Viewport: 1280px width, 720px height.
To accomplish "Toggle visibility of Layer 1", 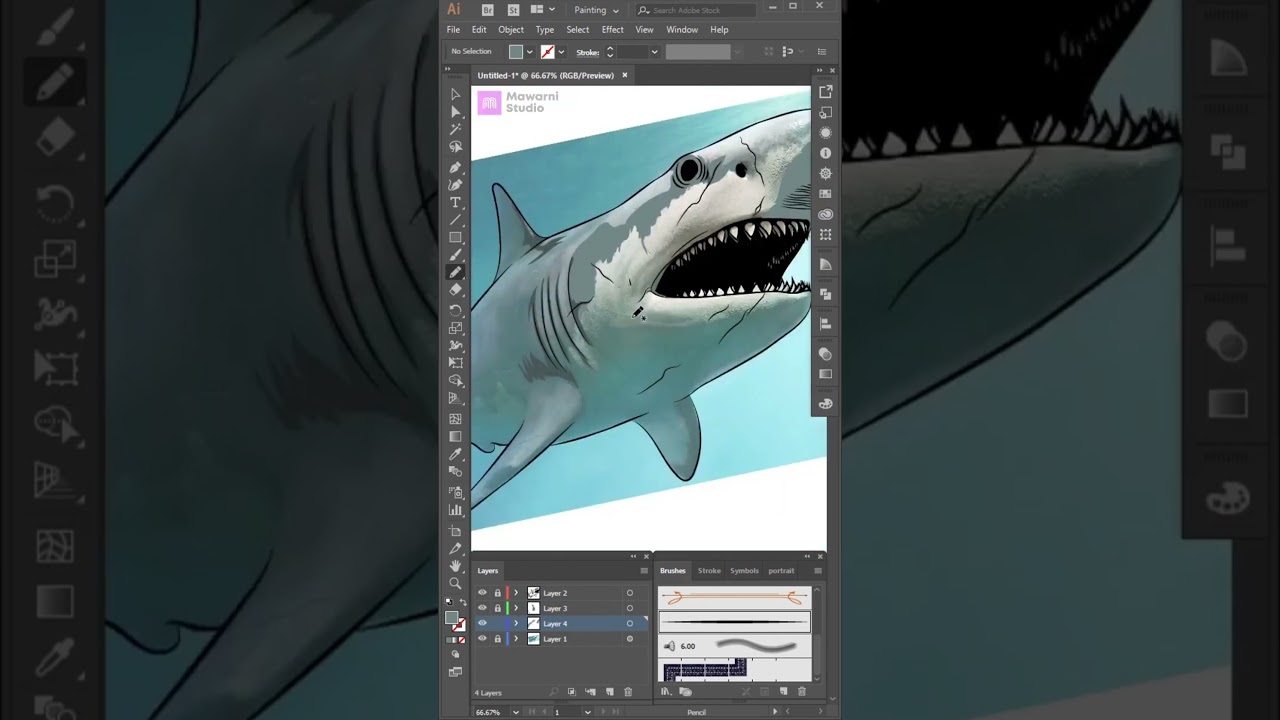I will 482,638.
